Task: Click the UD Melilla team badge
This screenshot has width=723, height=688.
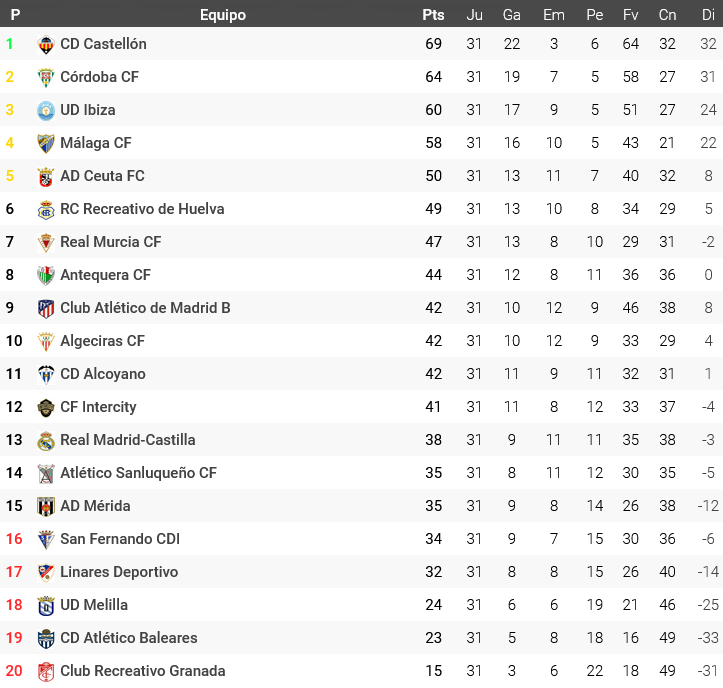Action: (46, 605)
